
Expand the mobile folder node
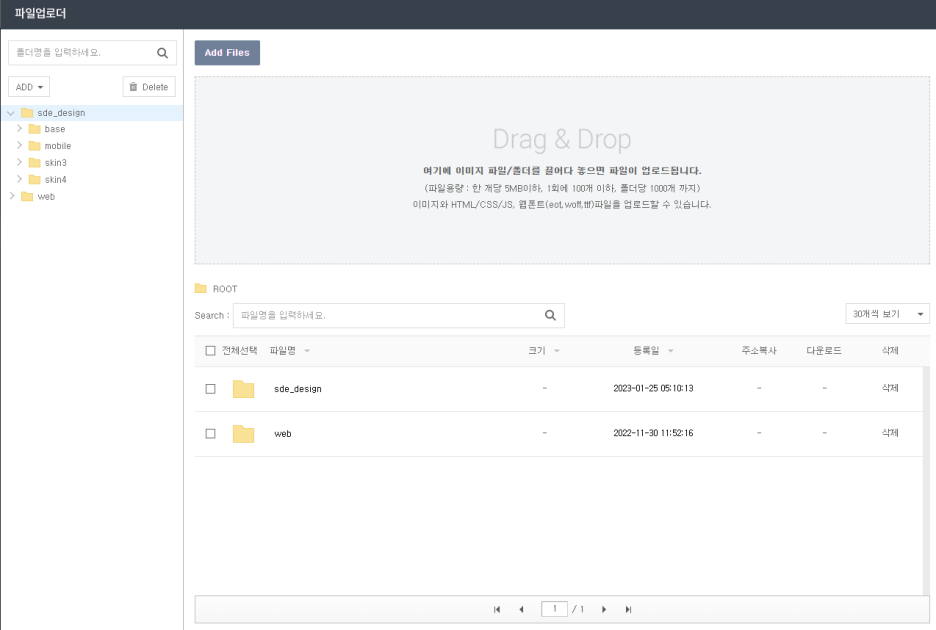click(19, 145)
